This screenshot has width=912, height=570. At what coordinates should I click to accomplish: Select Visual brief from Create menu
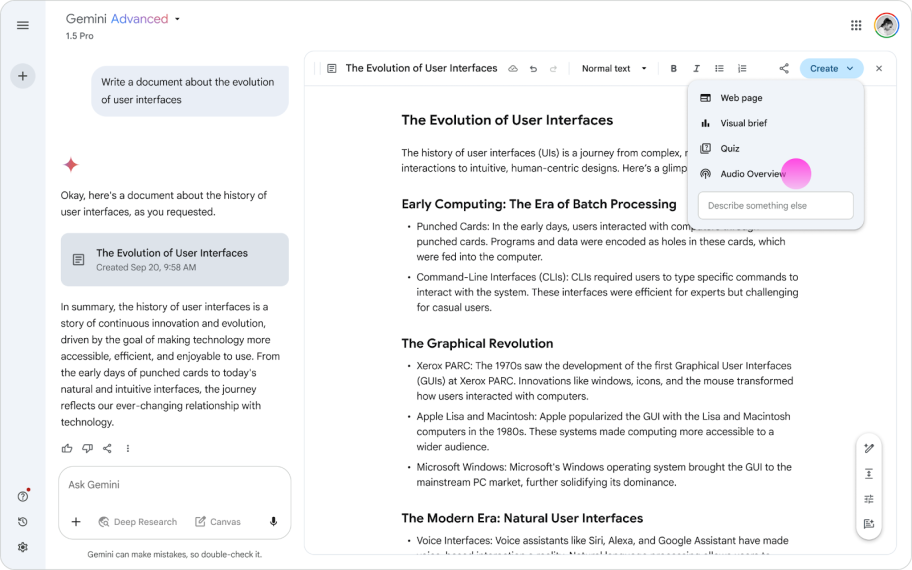click(x=775, y=123)
